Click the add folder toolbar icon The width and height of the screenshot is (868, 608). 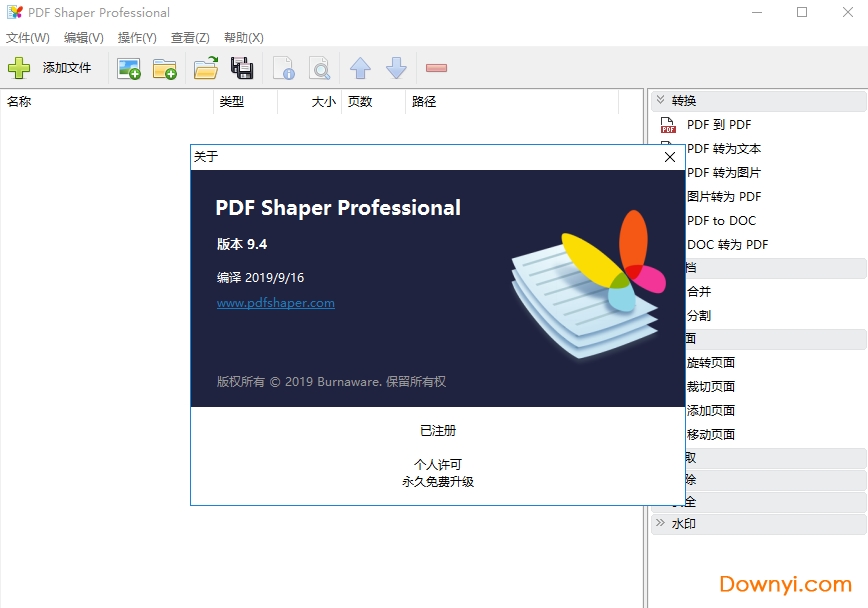165,68
